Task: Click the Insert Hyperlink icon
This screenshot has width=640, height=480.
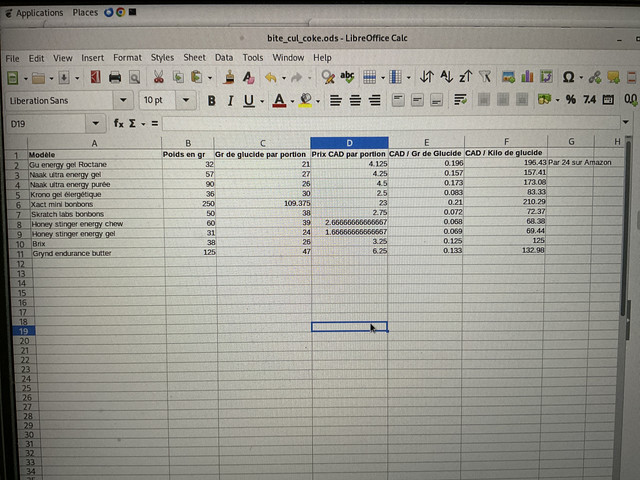Action: 594,77
